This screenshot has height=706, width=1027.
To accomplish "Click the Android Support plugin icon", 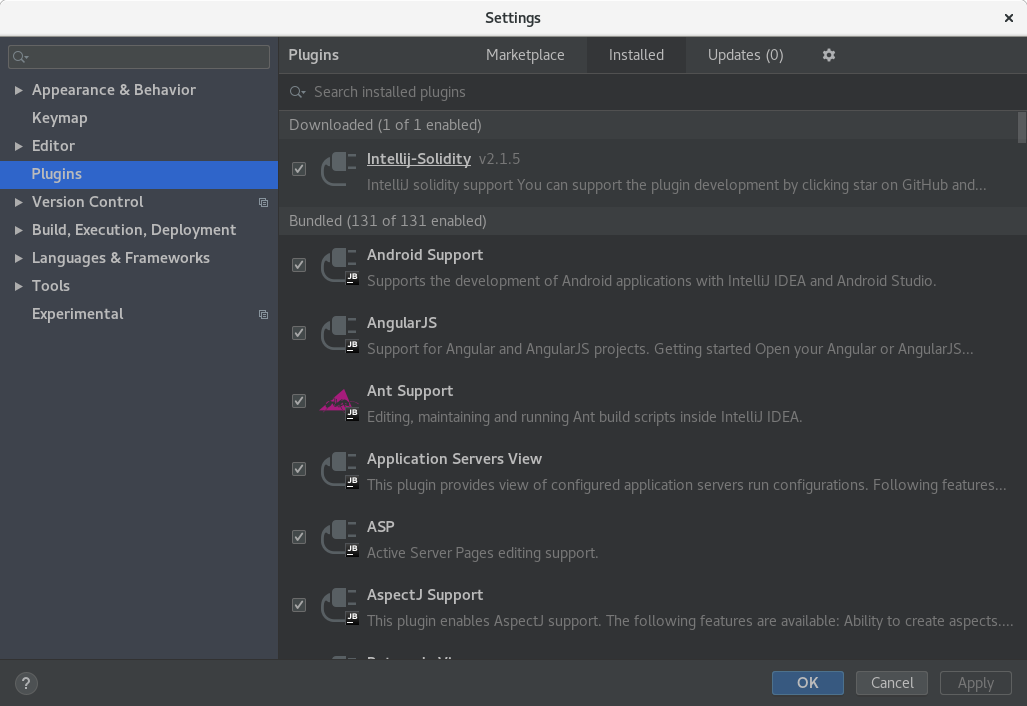I will pos(339,265).
